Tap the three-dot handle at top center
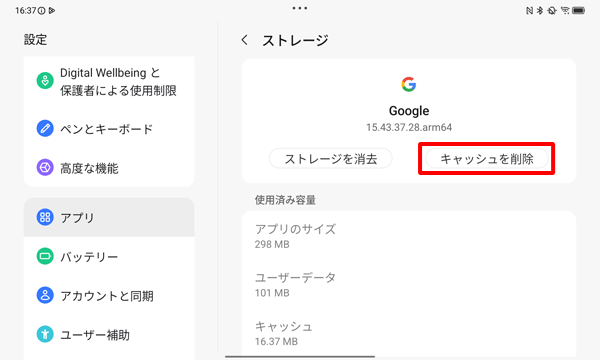The image size is (600, 360). click(x=300, y=8)
